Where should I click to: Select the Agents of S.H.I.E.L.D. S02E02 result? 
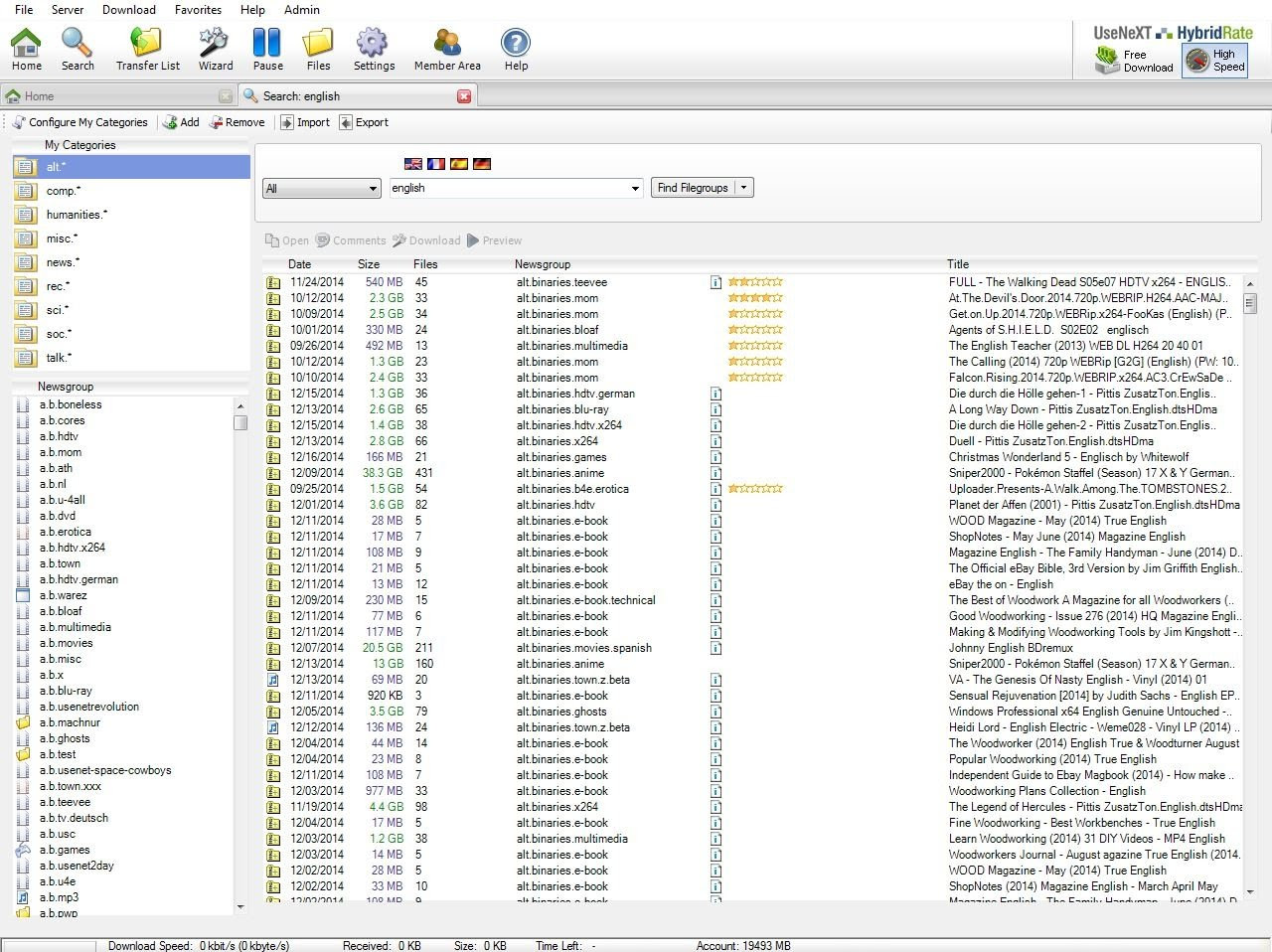click(753, 330)
